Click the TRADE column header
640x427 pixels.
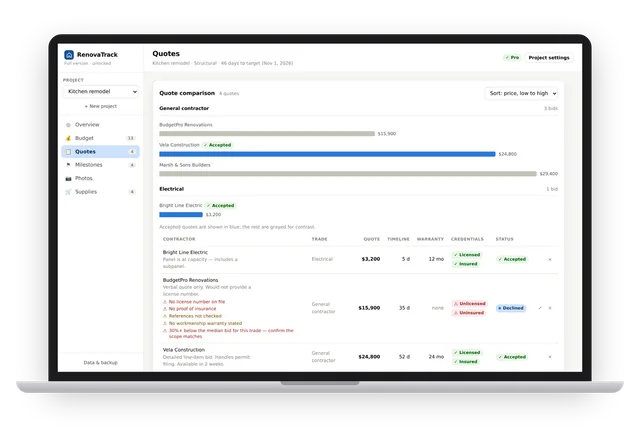[320, 239]
